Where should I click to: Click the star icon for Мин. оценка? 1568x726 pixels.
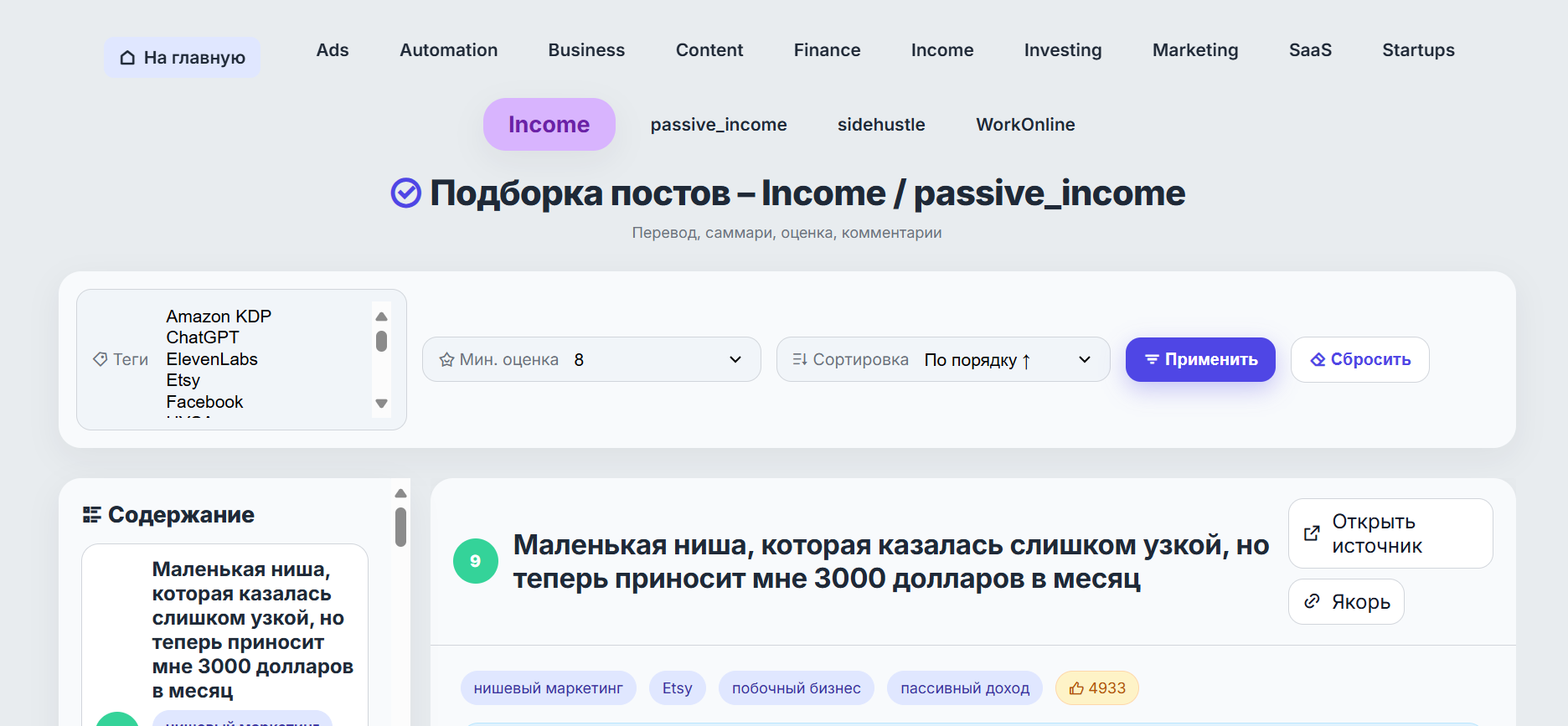[x=446, y=360]
